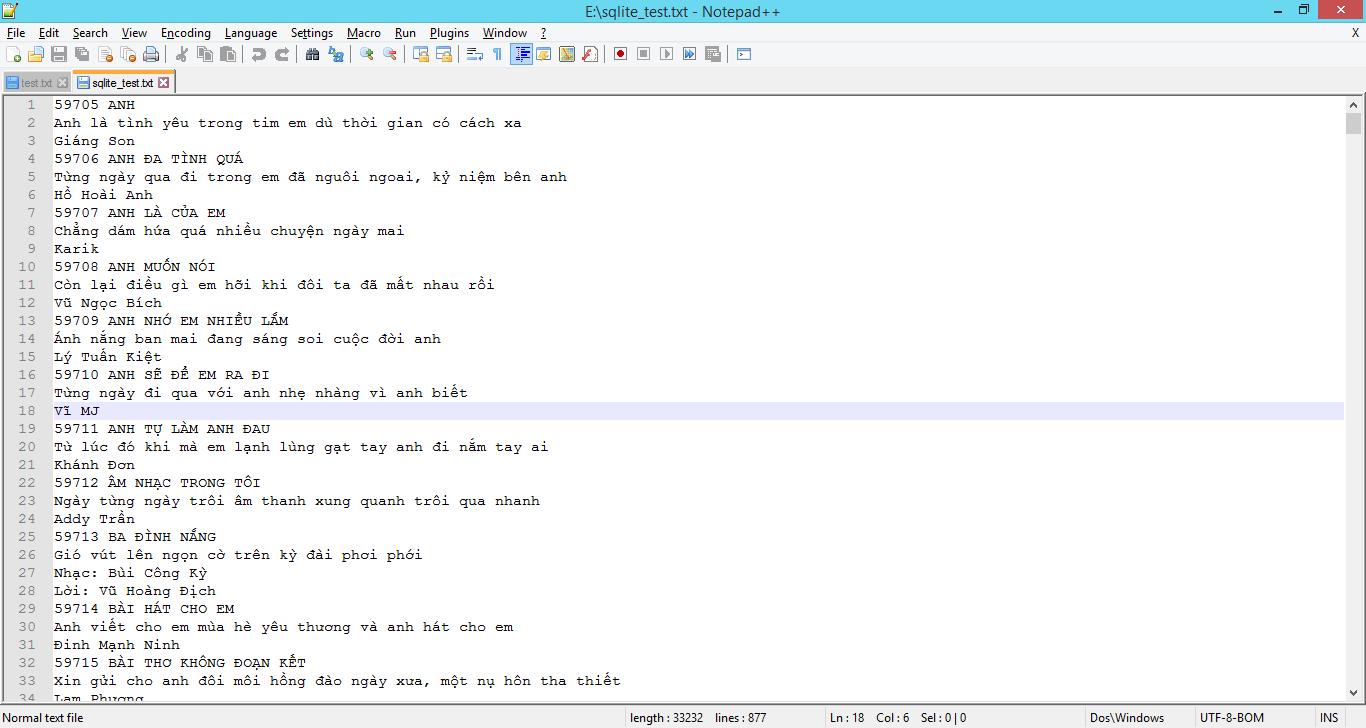Save the current file via toolbar
Screen dimensions: 1366x728
(x=59, y=54)
